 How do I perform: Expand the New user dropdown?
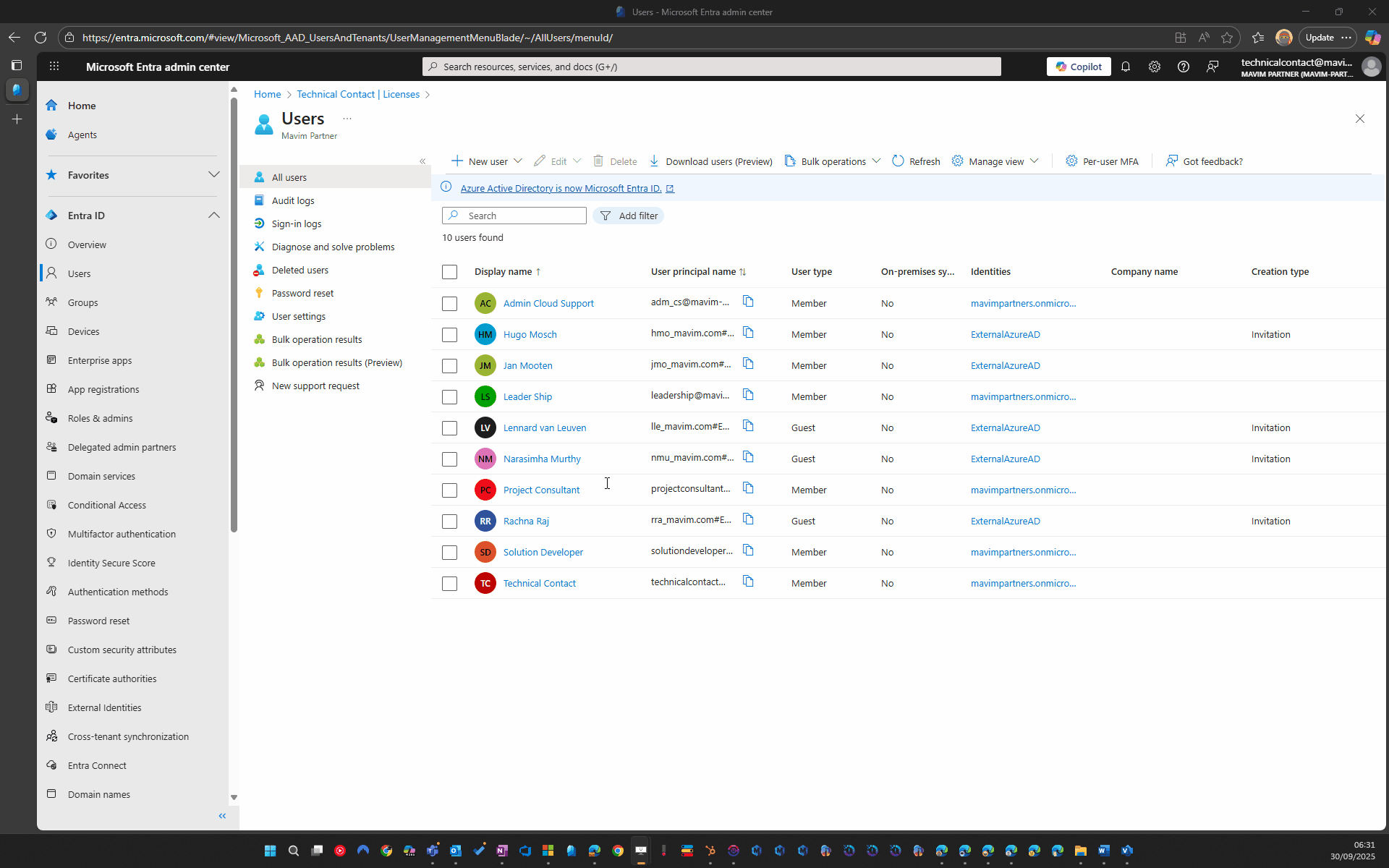point(518,161)
